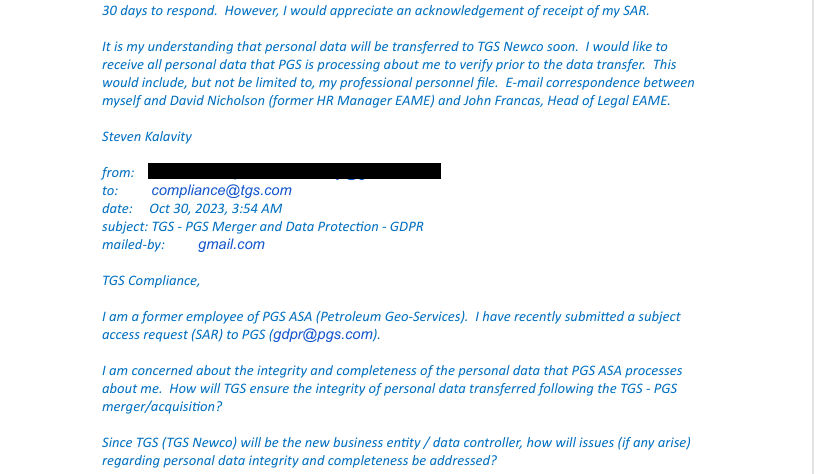814x474 pixels.
Task: Open the compliance@tgs.com email link
Action: click(222, 191)
